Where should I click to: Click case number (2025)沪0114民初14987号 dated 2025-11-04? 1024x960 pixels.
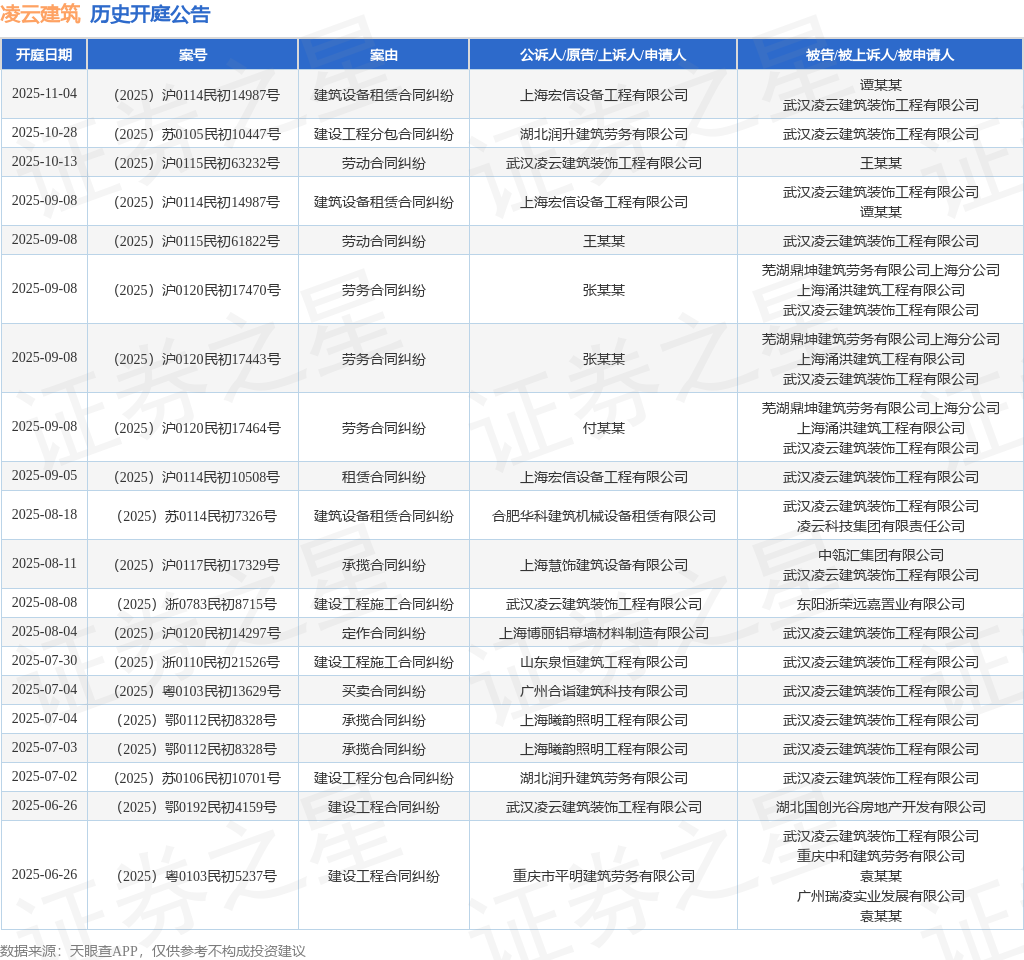point(197,95)
